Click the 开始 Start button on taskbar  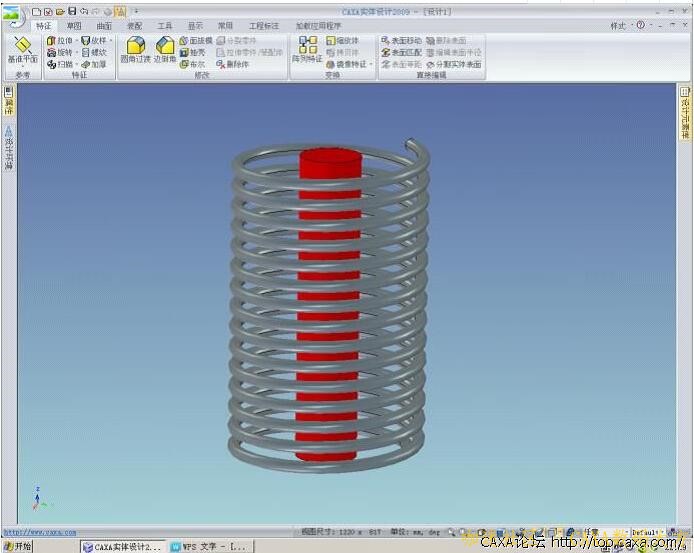tap(17, 546)
